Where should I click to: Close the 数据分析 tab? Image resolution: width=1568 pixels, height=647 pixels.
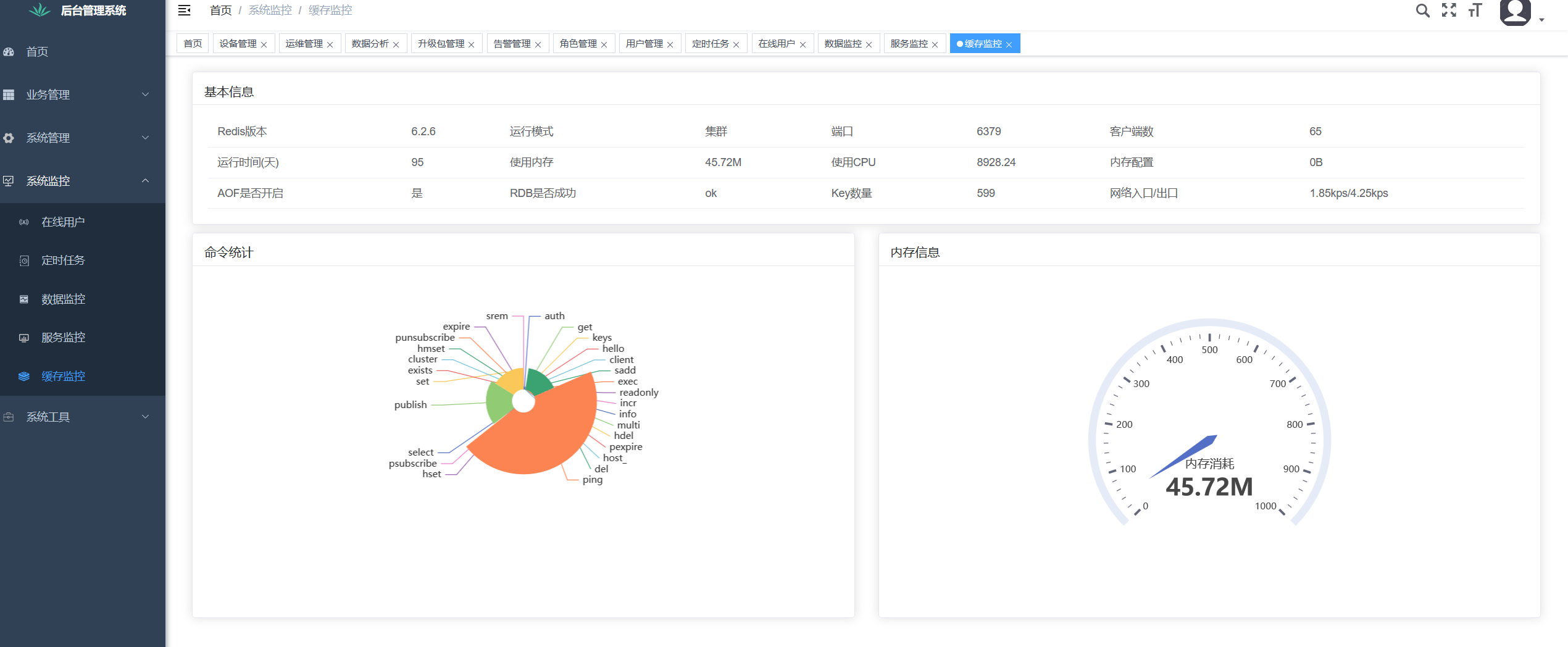pyautogui.click(x=396, y=44)
